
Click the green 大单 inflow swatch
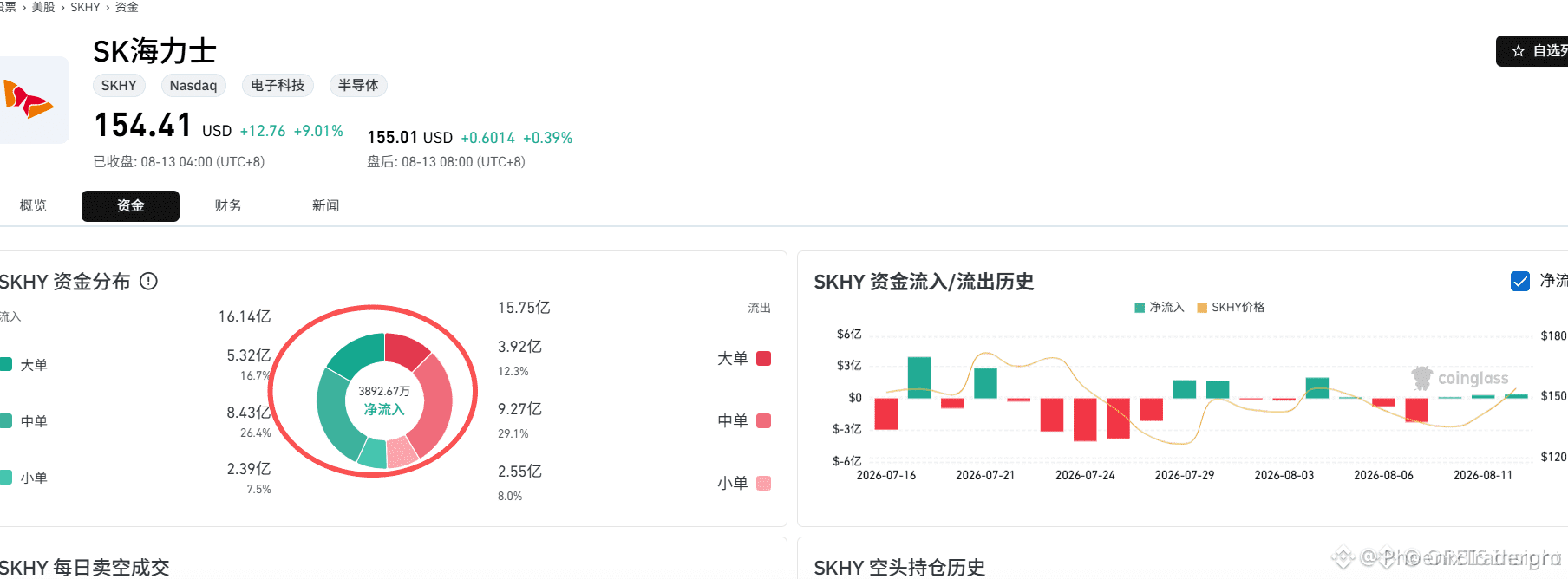click(6, 365)
